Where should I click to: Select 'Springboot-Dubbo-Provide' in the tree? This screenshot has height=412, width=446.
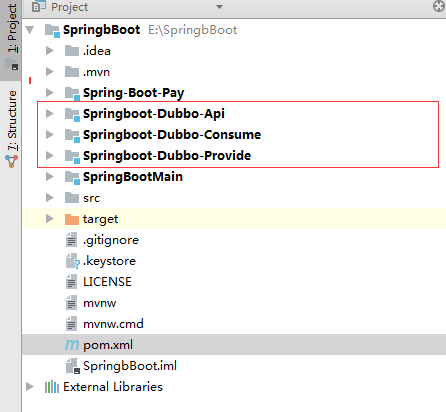(x=167, y=156)
